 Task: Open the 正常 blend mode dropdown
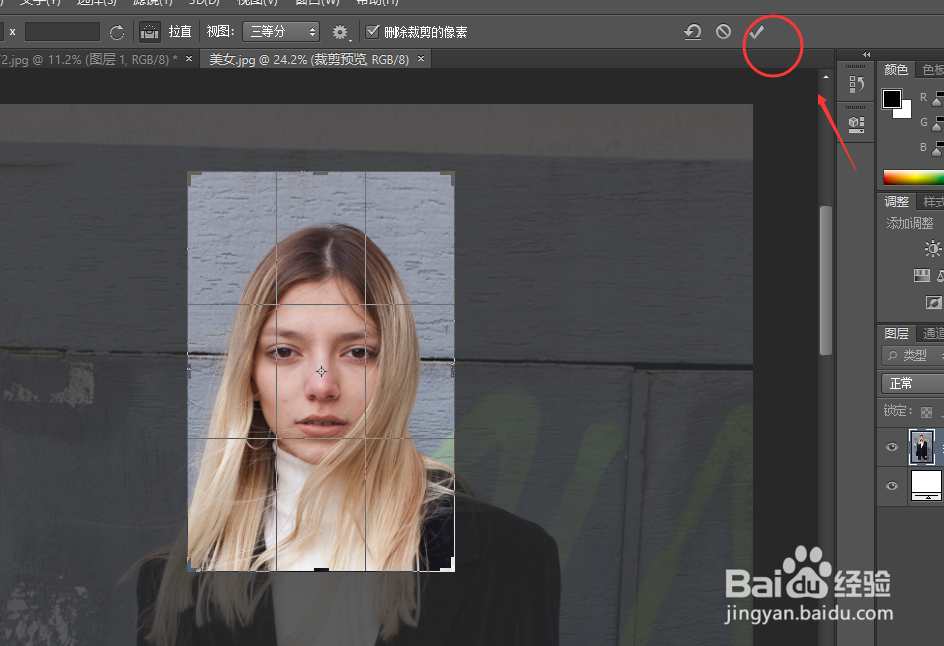point(913,383)
